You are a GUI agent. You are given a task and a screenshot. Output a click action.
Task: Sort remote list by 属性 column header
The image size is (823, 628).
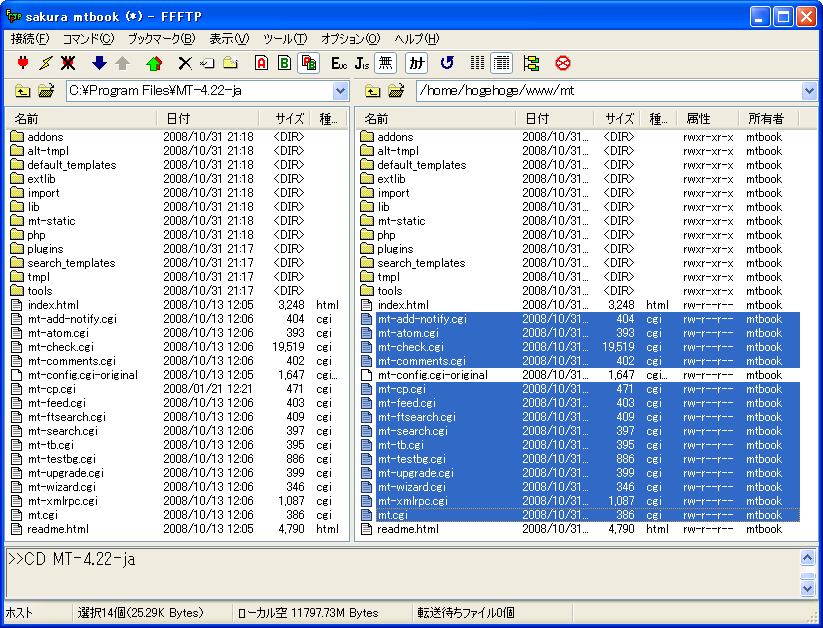coord(708,119)
